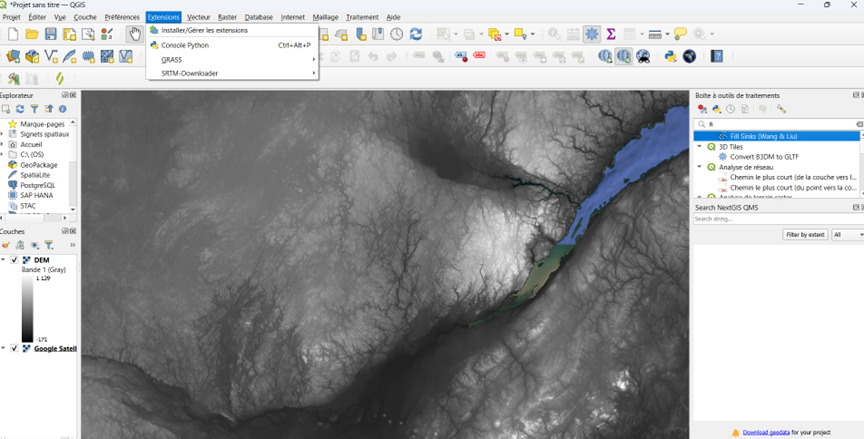Collapse the Analyse de réseau group

700,167
